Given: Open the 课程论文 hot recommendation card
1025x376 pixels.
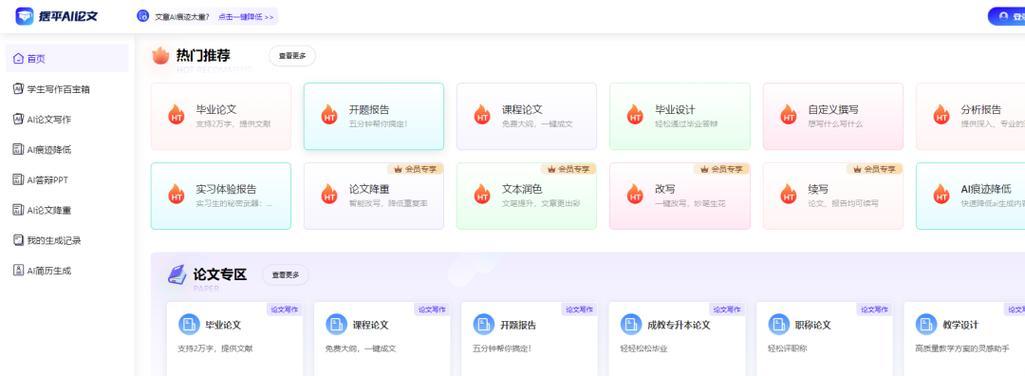Looking at the screenshot, I should tap(527, 116).
